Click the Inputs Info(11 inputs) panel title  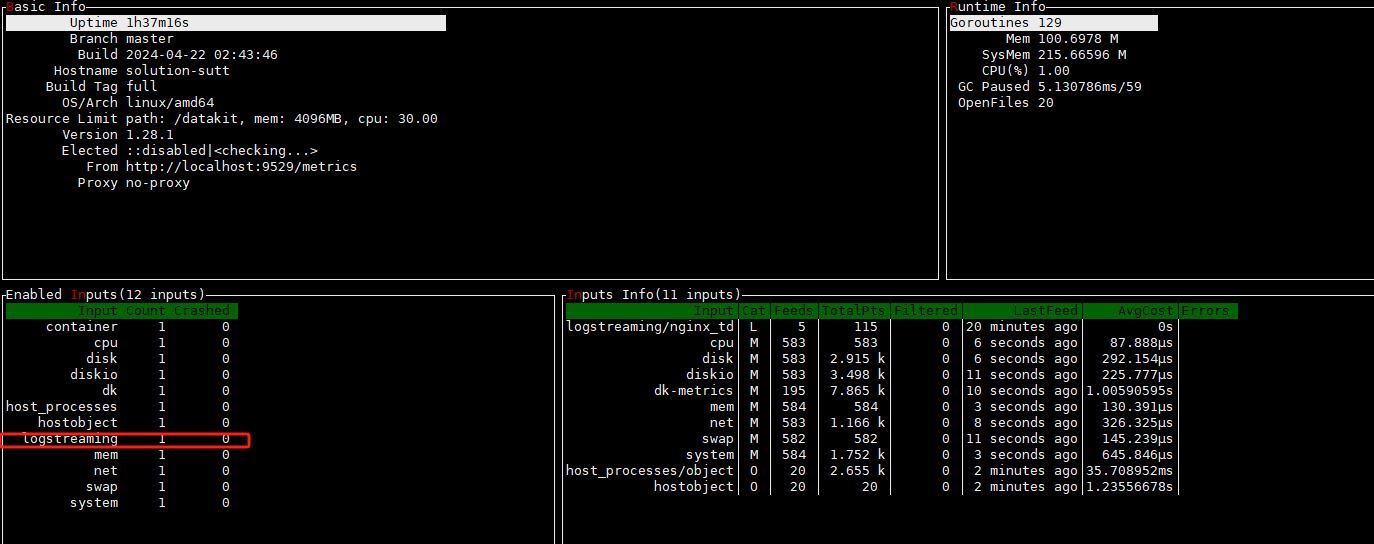(654, 295)
